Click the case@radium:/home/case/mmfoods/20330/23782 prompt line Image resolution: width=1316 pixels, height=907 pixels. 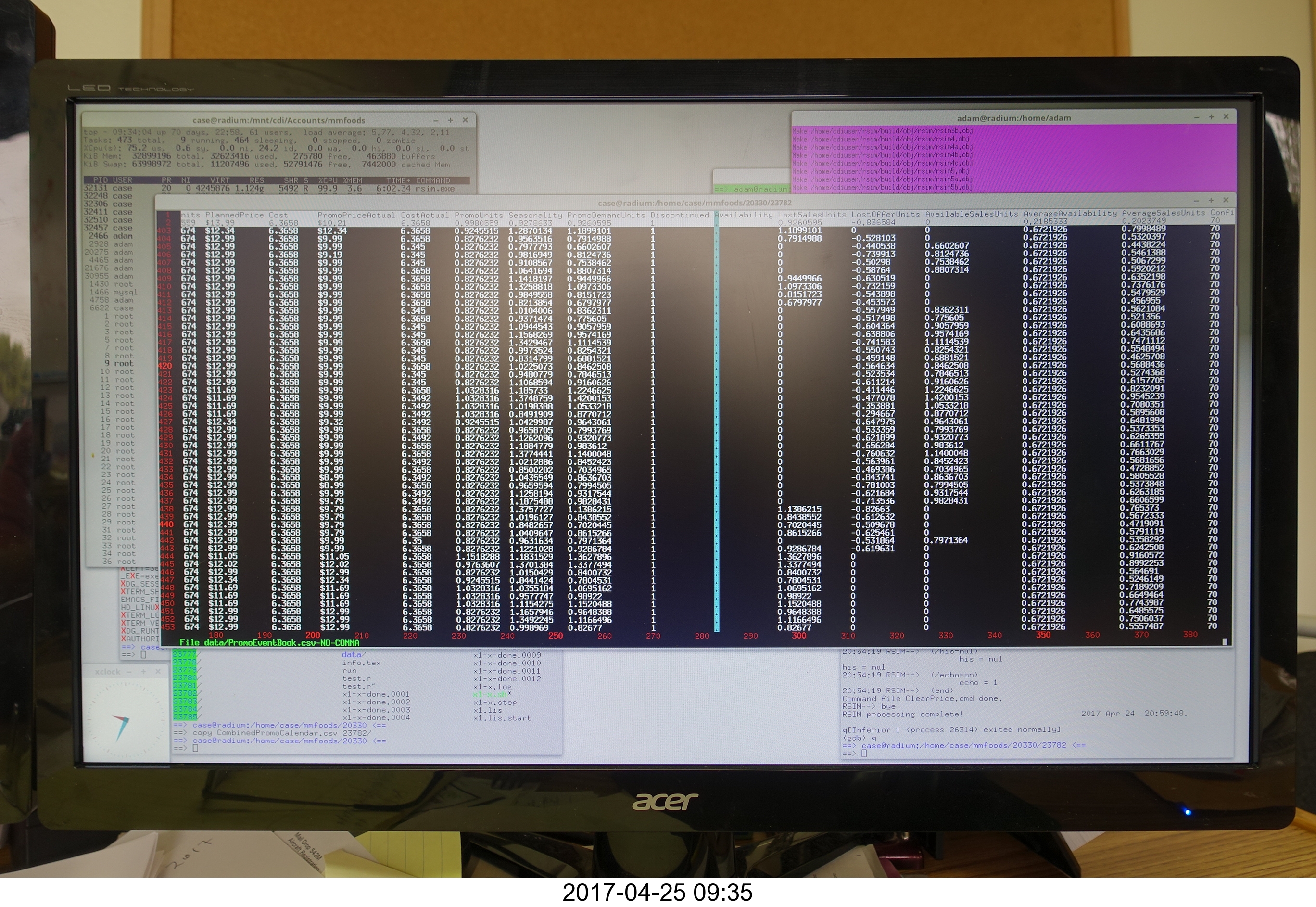click(x=963, y=745)
